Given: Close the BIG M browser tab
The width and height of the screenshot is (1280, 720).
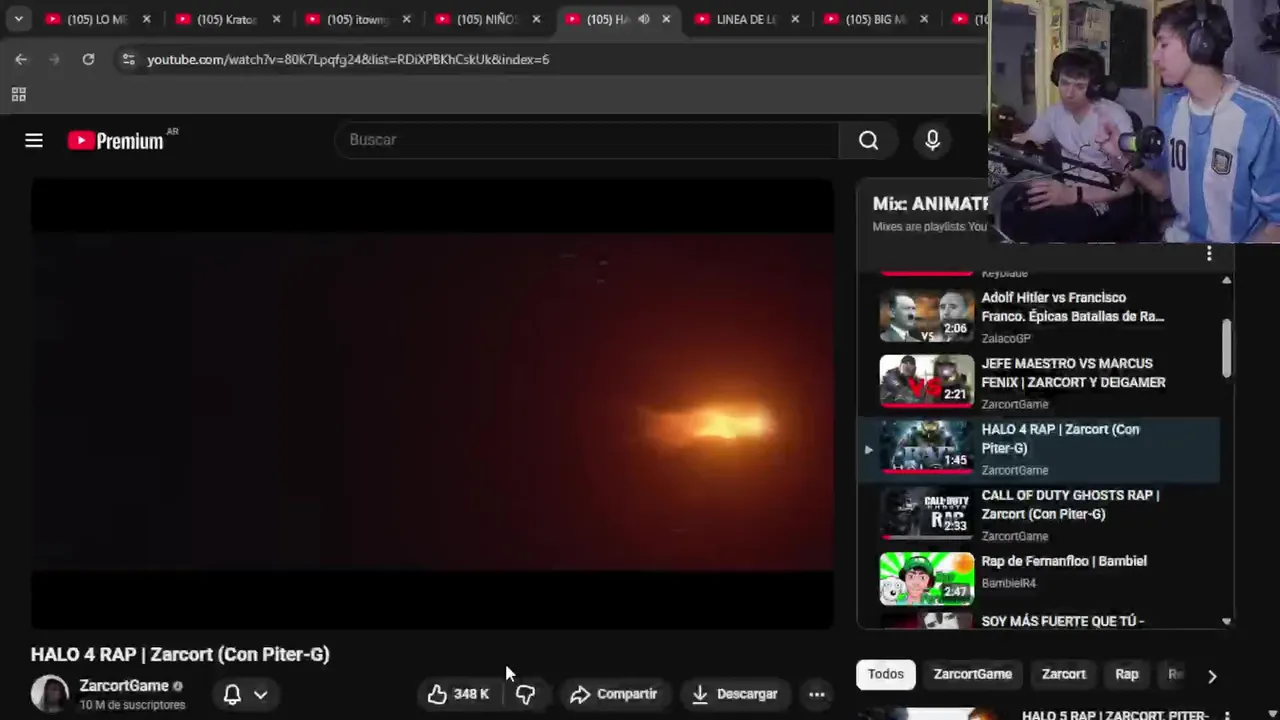Looking at the screenshot, I should [924, 19].
